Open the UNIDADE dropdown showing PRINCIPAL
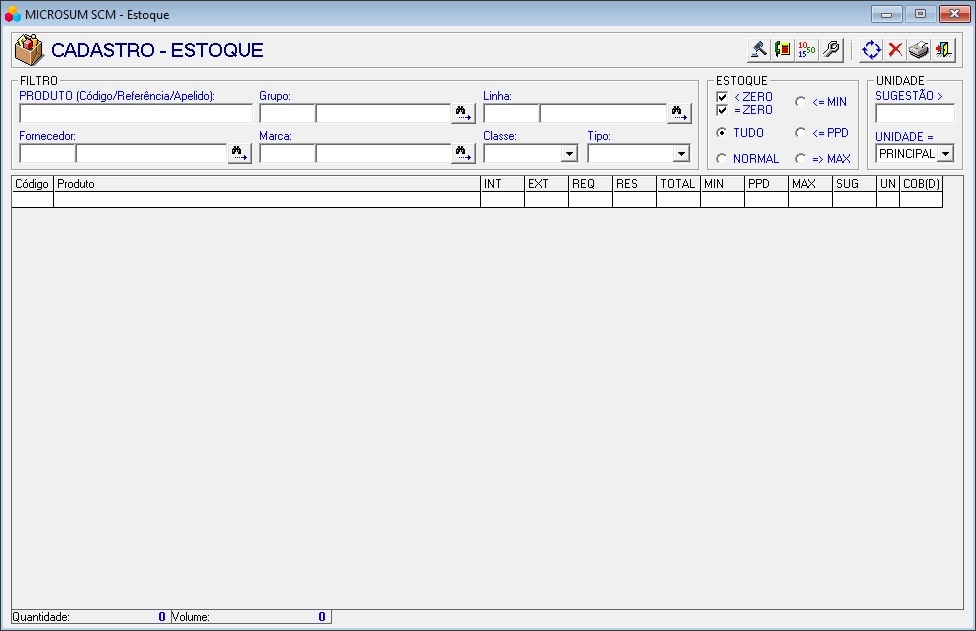The image size is (976, 631). pos(945,154)
